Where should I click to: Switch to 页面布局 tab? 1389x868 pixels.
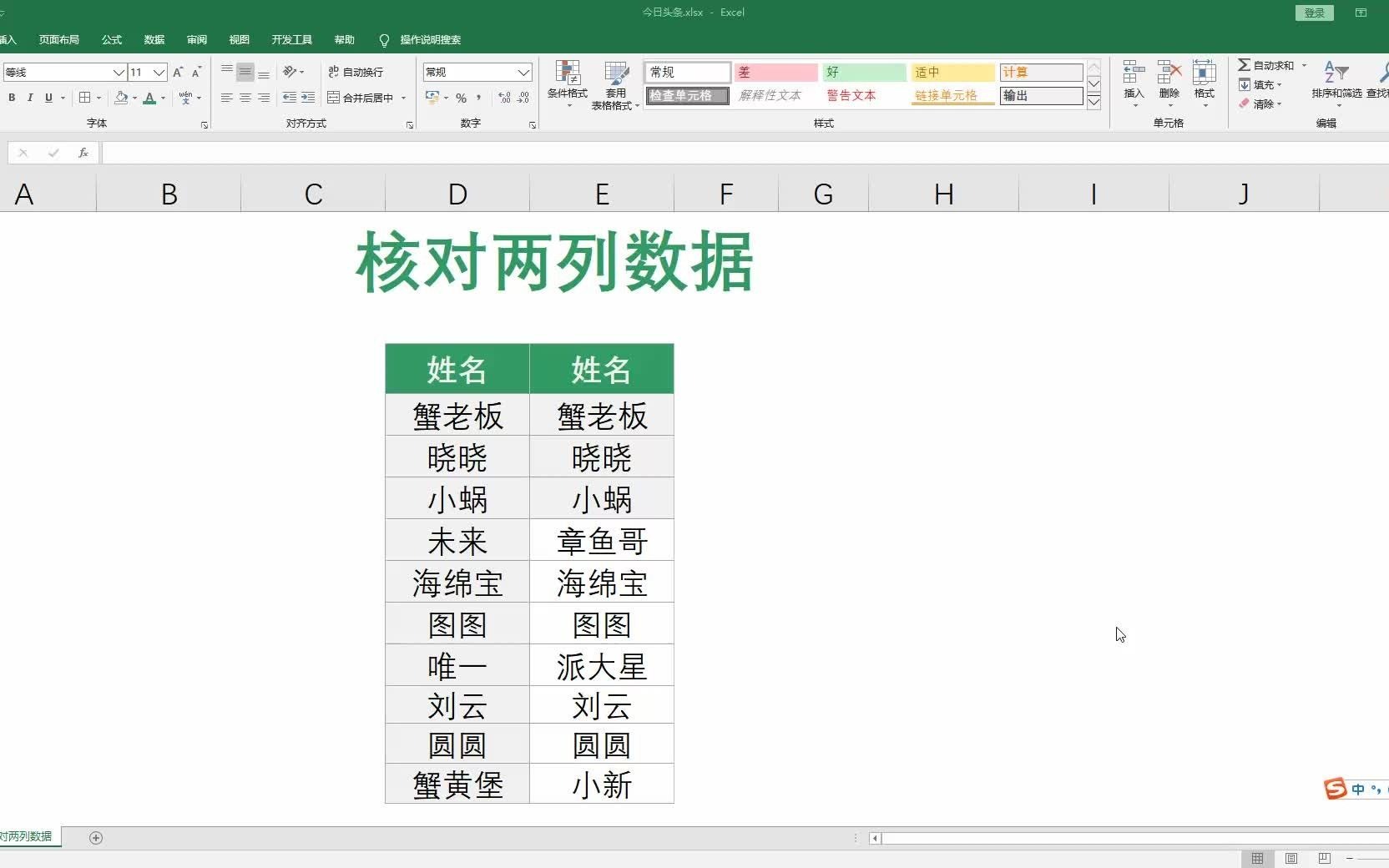point(58,39)
